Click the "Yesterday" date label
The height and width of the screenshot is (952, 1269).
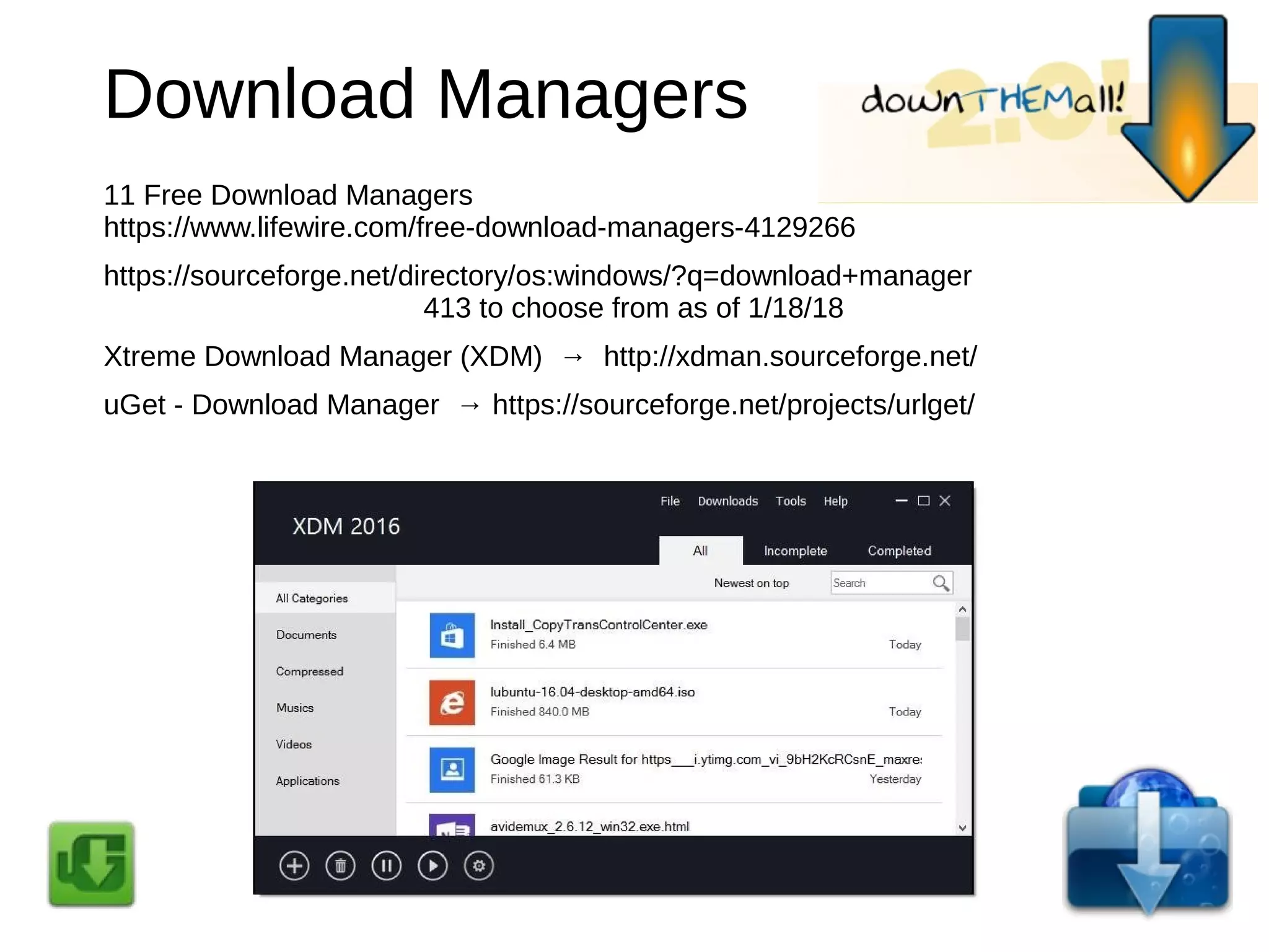click(895, 779)
